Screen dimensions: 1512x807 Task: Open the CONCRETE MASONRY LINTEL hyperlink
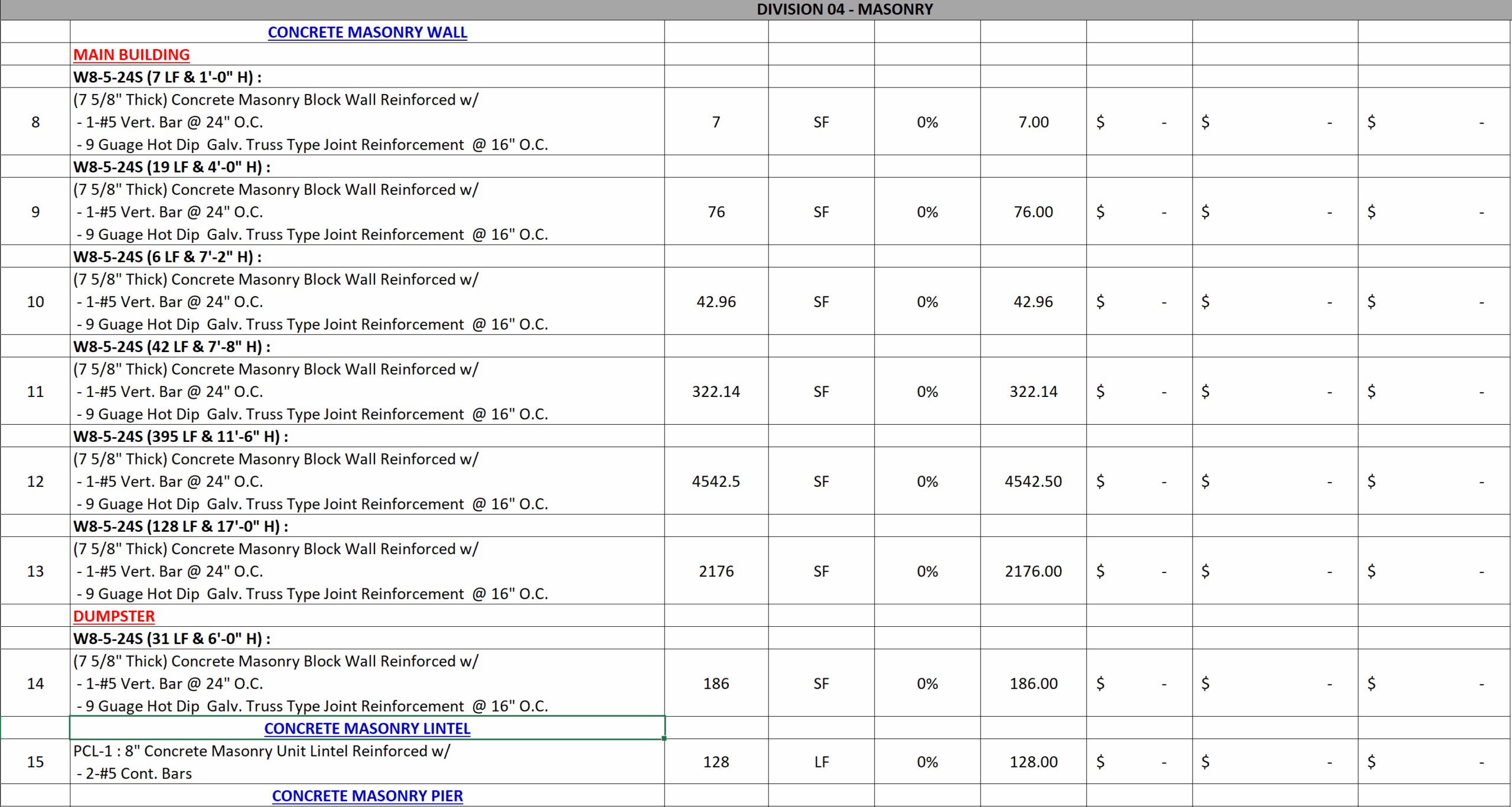[367, 728]
